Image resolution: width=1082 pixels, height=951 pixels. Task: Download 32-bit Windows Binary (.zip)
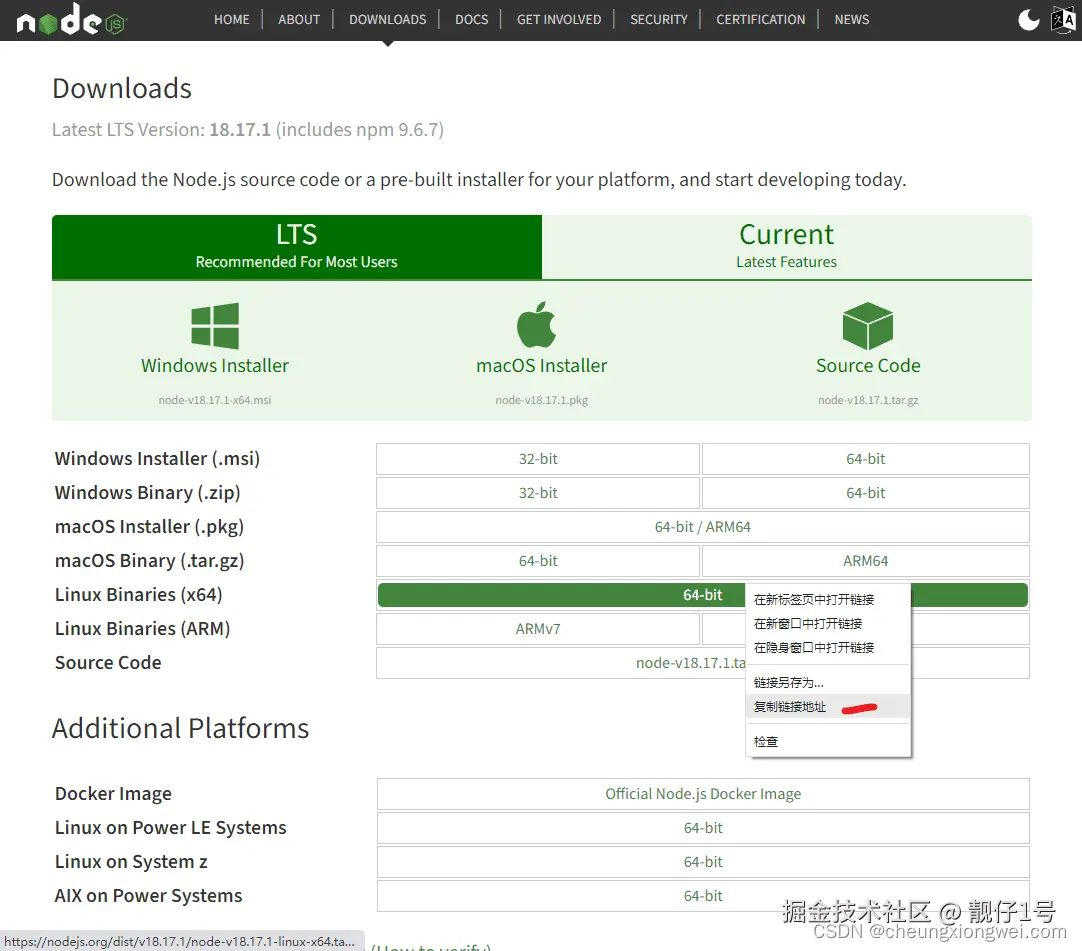click(538, 493)
